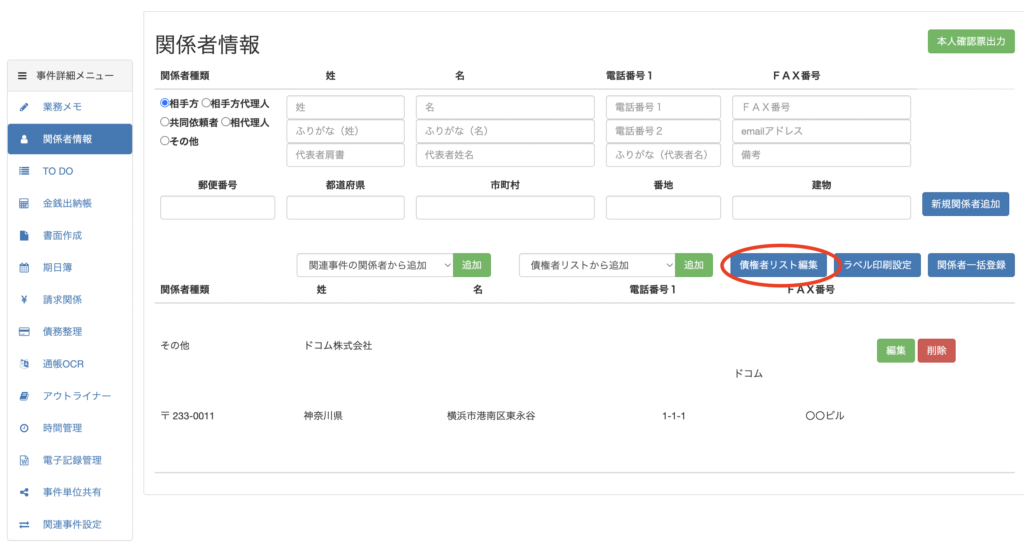This screenshot has width=1024, height=554.
Task: Click the calculator icon beside 金銭出納帳
Action: point(24,203)
